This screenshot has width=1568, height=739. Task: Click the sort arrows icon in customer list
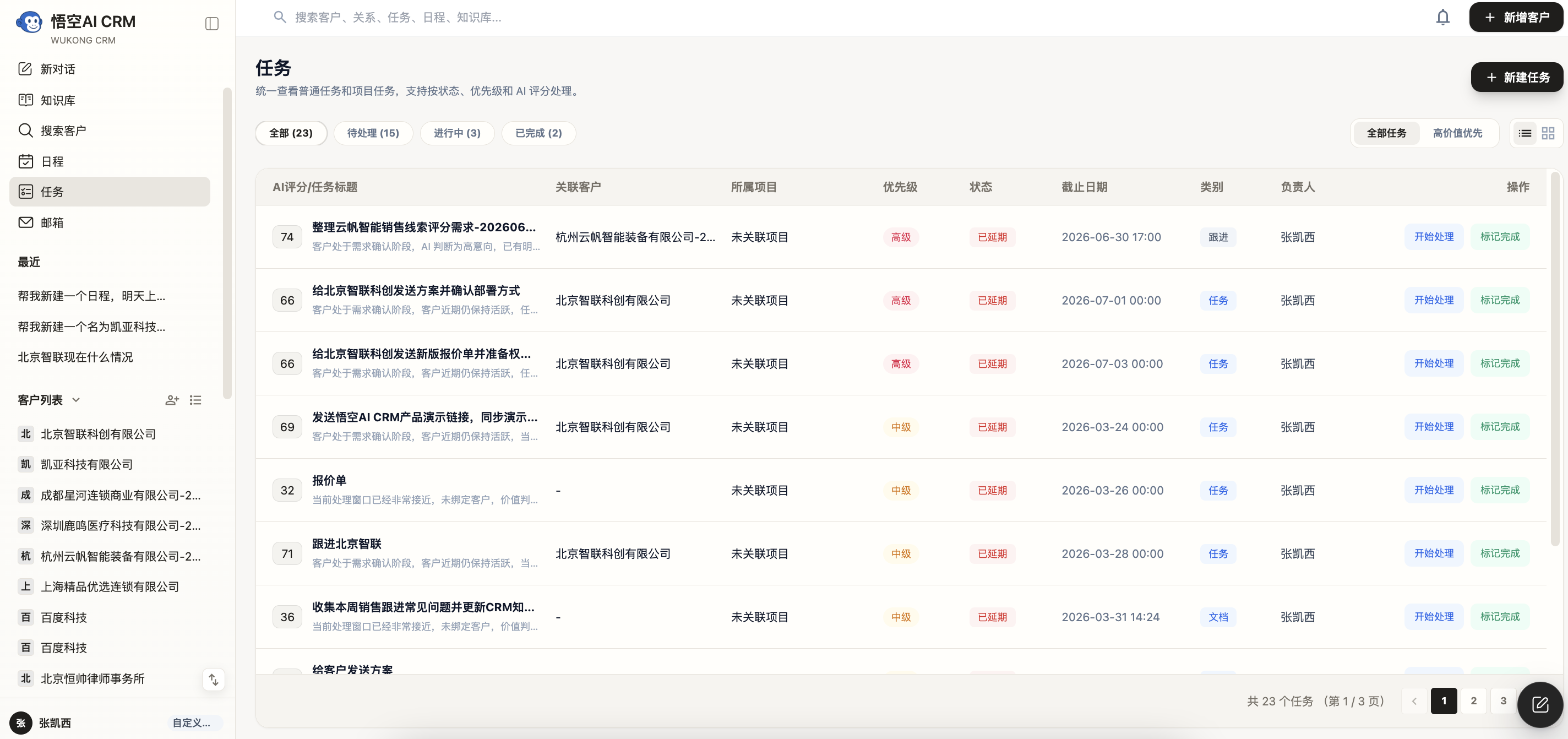click(214, 680)
